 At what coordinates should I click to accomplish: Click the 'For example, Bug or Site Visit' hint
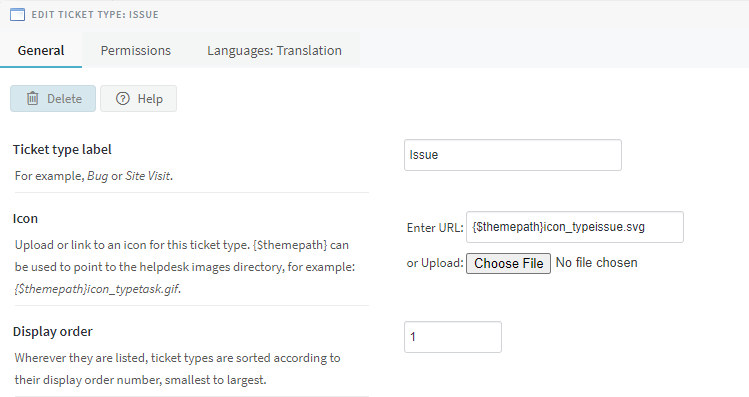94,176
